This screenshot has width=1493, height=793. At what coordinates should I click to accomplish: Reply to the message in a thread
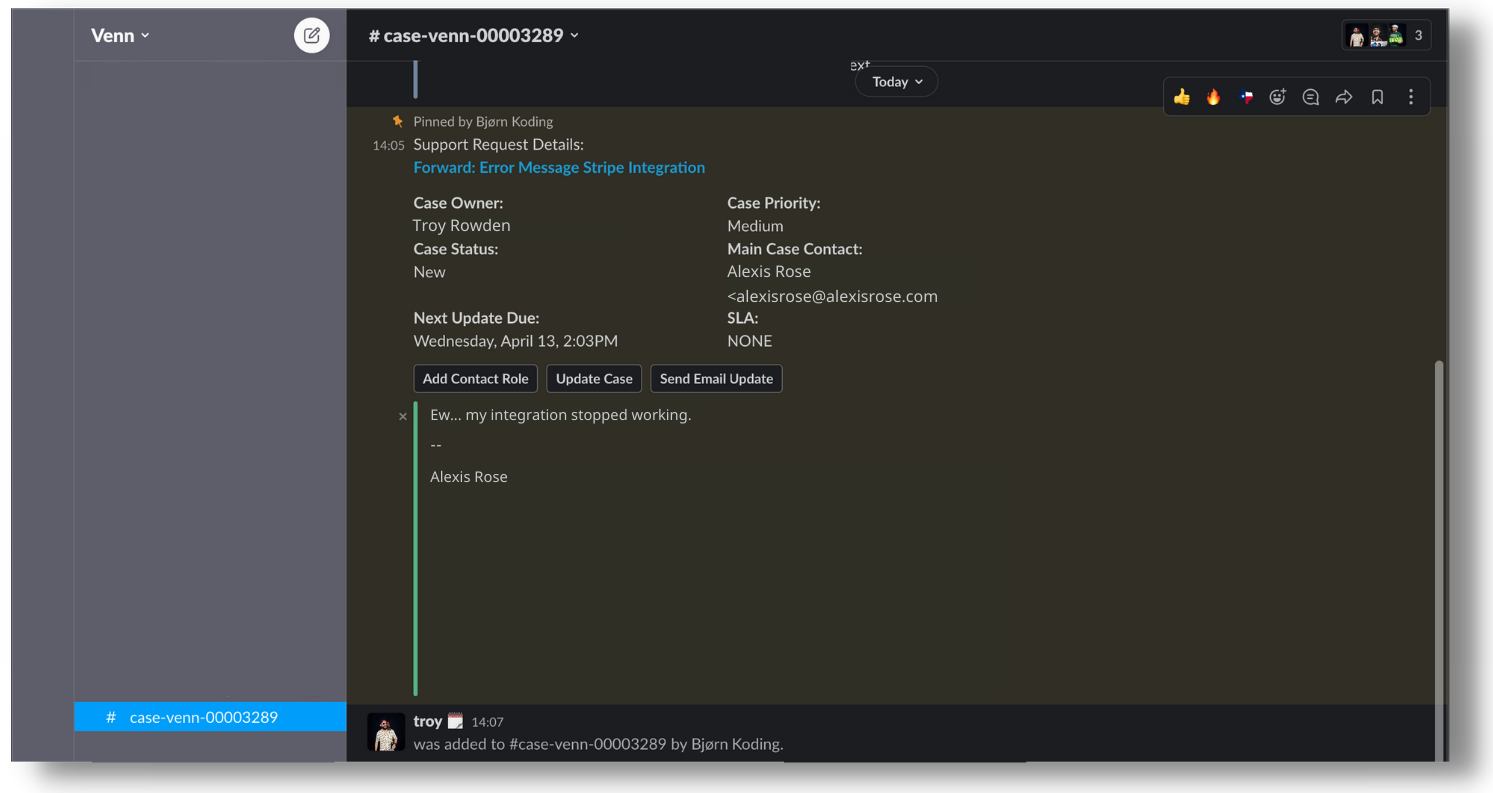point(1310,97)
